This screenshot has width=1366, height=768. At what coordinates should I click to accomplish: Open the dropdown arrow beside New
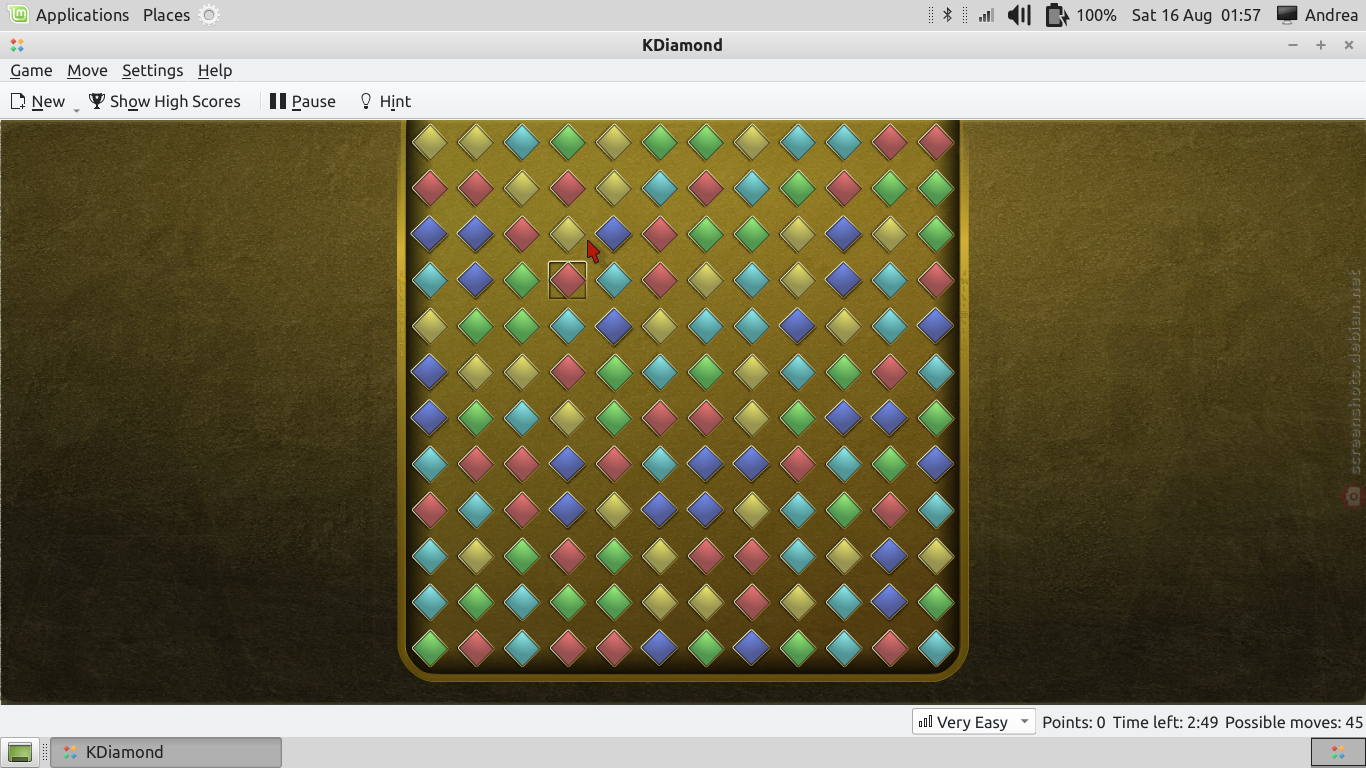tap(77, 108)
